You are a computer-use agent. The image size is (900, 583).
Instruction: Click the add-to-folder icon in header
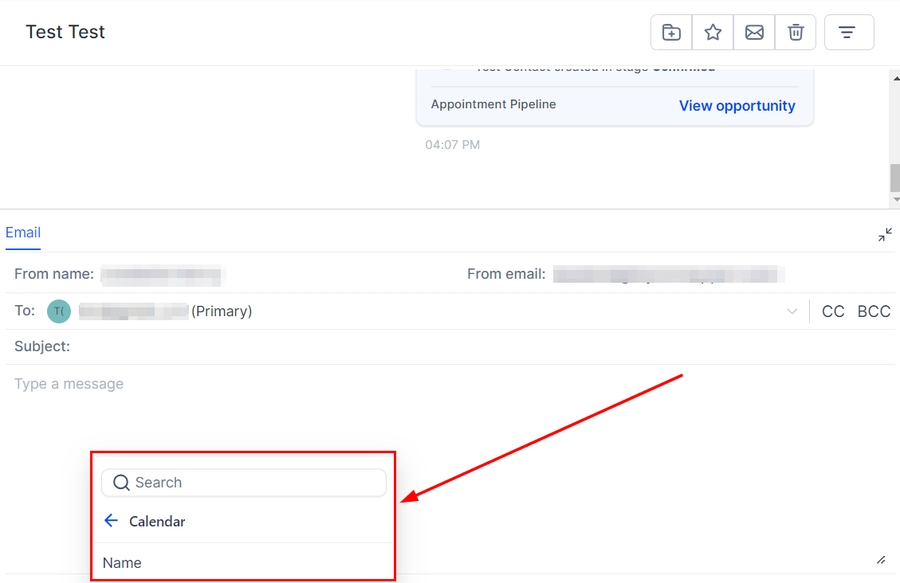[x=671, y=32]
